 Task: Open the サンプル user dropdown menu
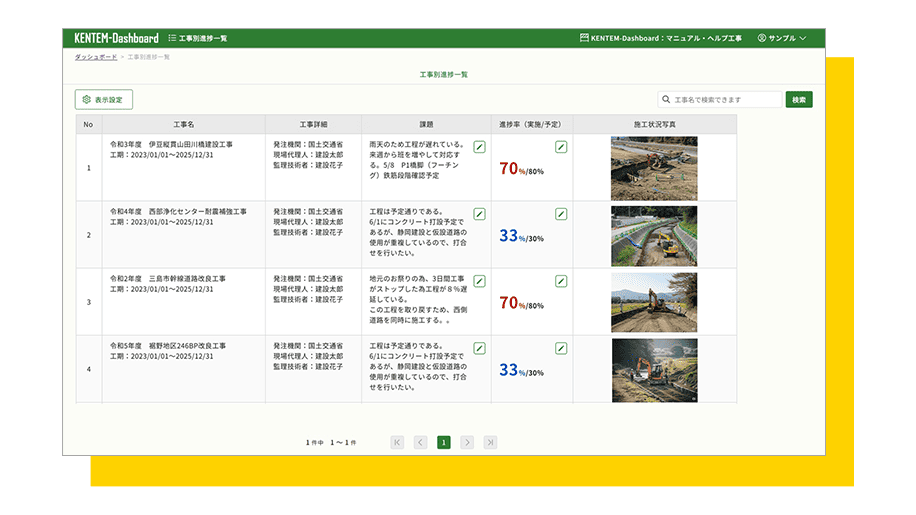click(x=781, y=38)
